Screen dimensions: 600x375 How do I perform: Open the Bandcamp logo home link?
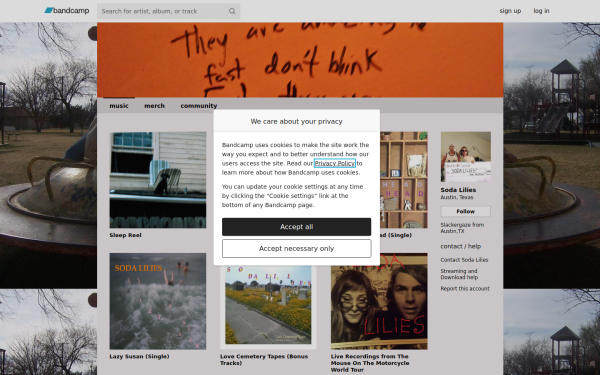tap(67, 11)
